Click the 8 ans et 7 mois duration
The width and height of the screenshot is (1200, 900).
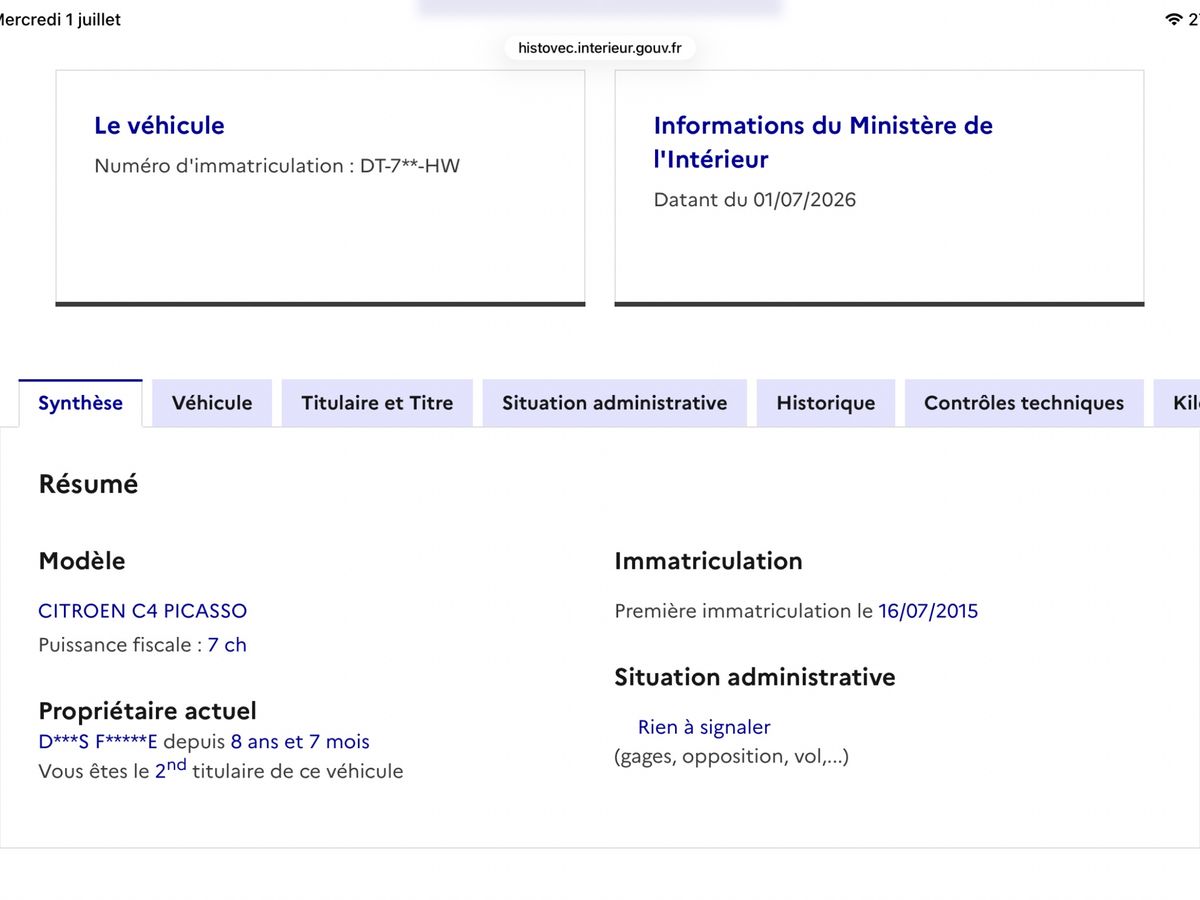pyautogui.click(x=300, y=742)
